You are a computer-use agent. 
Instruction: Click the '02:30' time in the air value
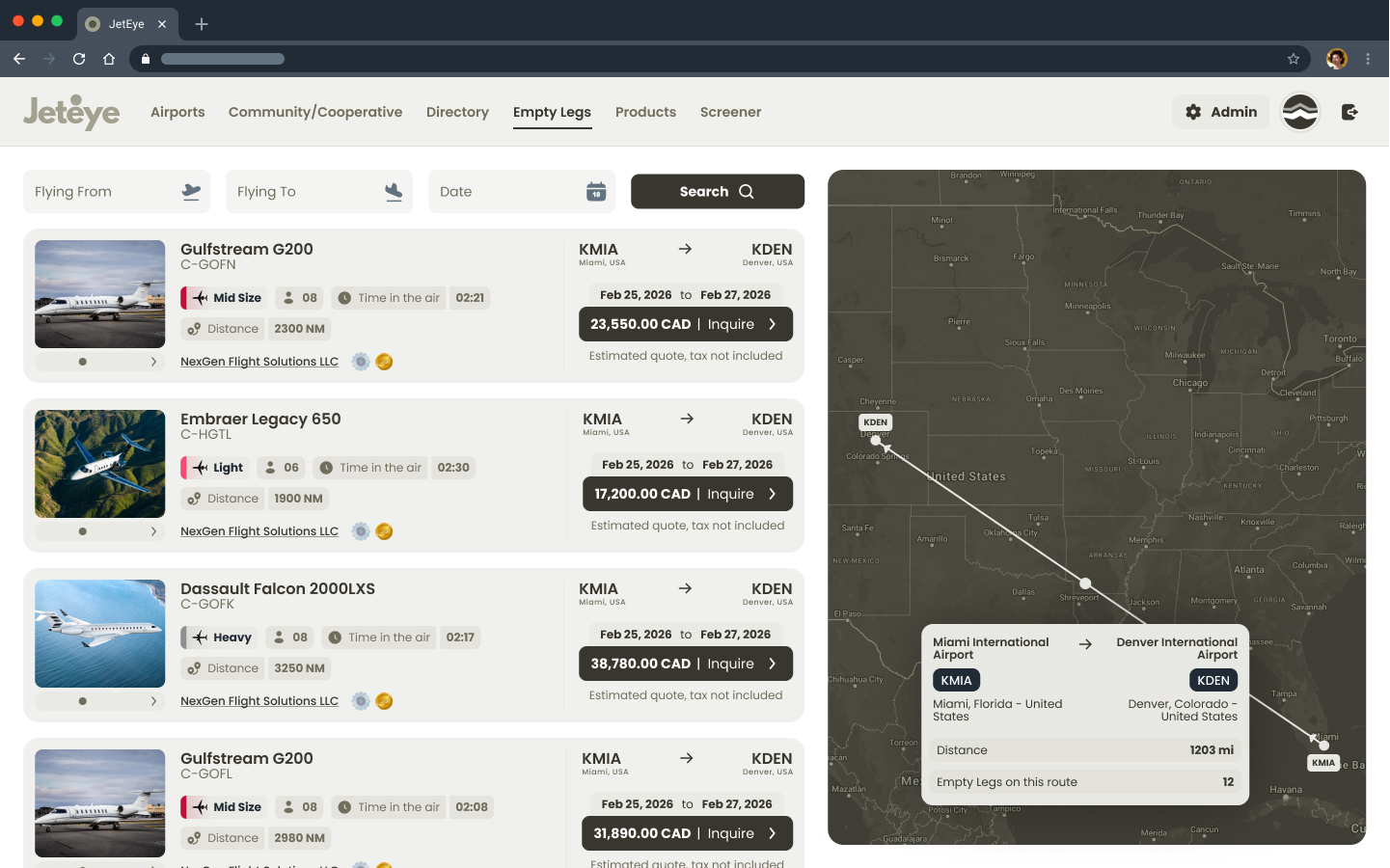(453, 468)
